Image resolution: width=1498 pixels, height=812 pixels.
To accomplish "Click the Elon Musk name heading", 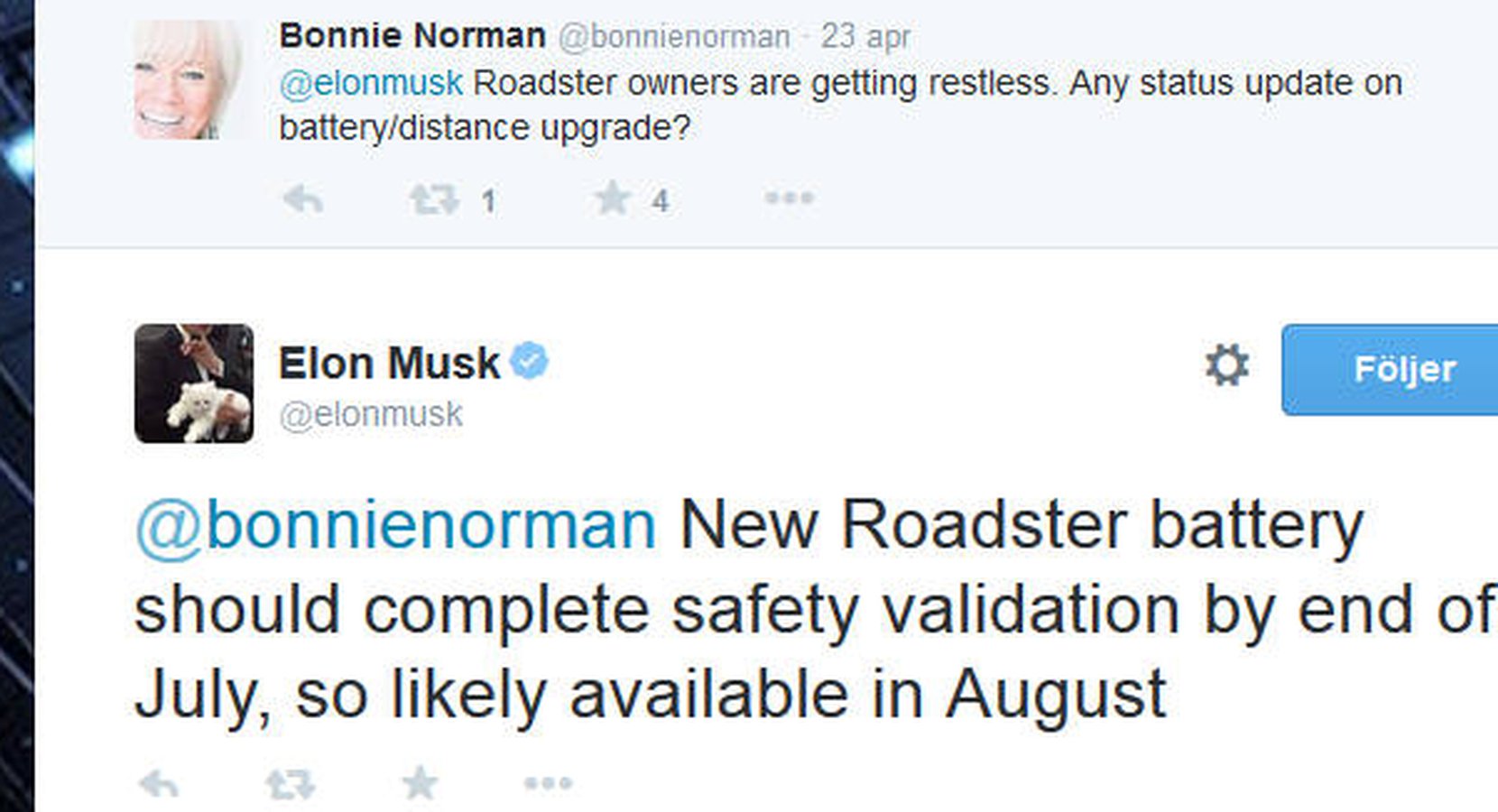I will coord(389,364).
